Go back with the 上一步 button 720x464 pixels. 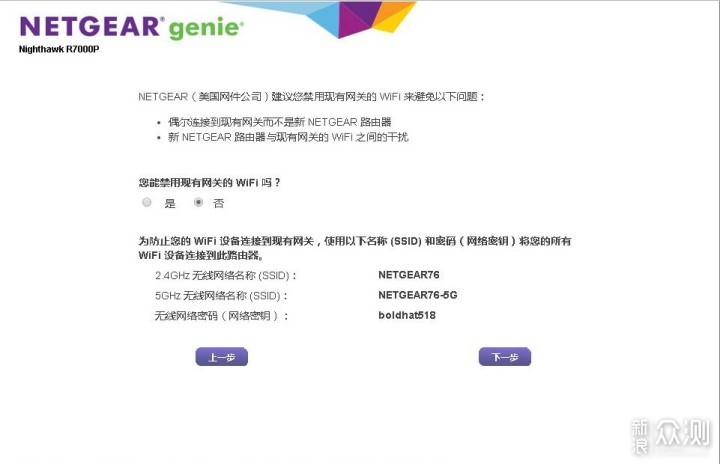(222, 357)
